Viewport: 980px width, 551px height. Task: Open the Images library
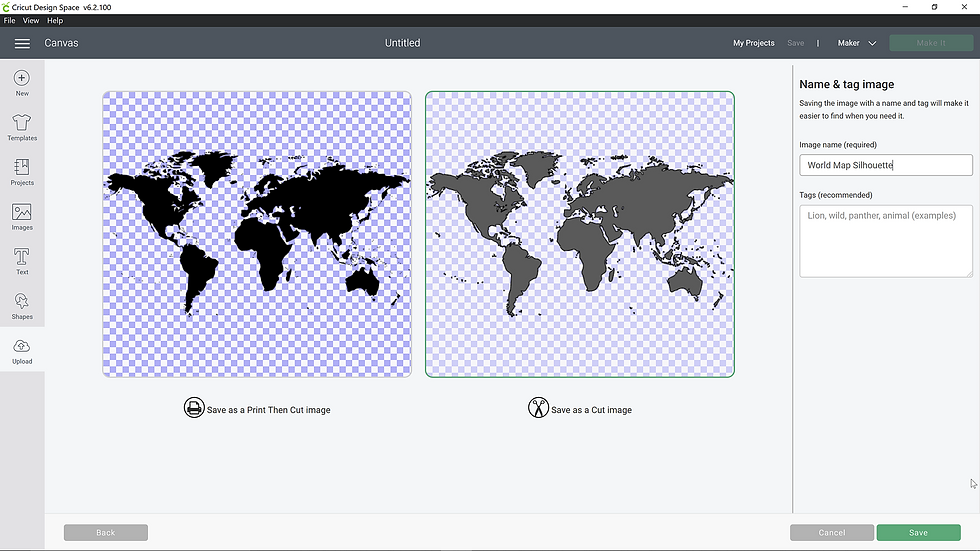pos(22,217)
